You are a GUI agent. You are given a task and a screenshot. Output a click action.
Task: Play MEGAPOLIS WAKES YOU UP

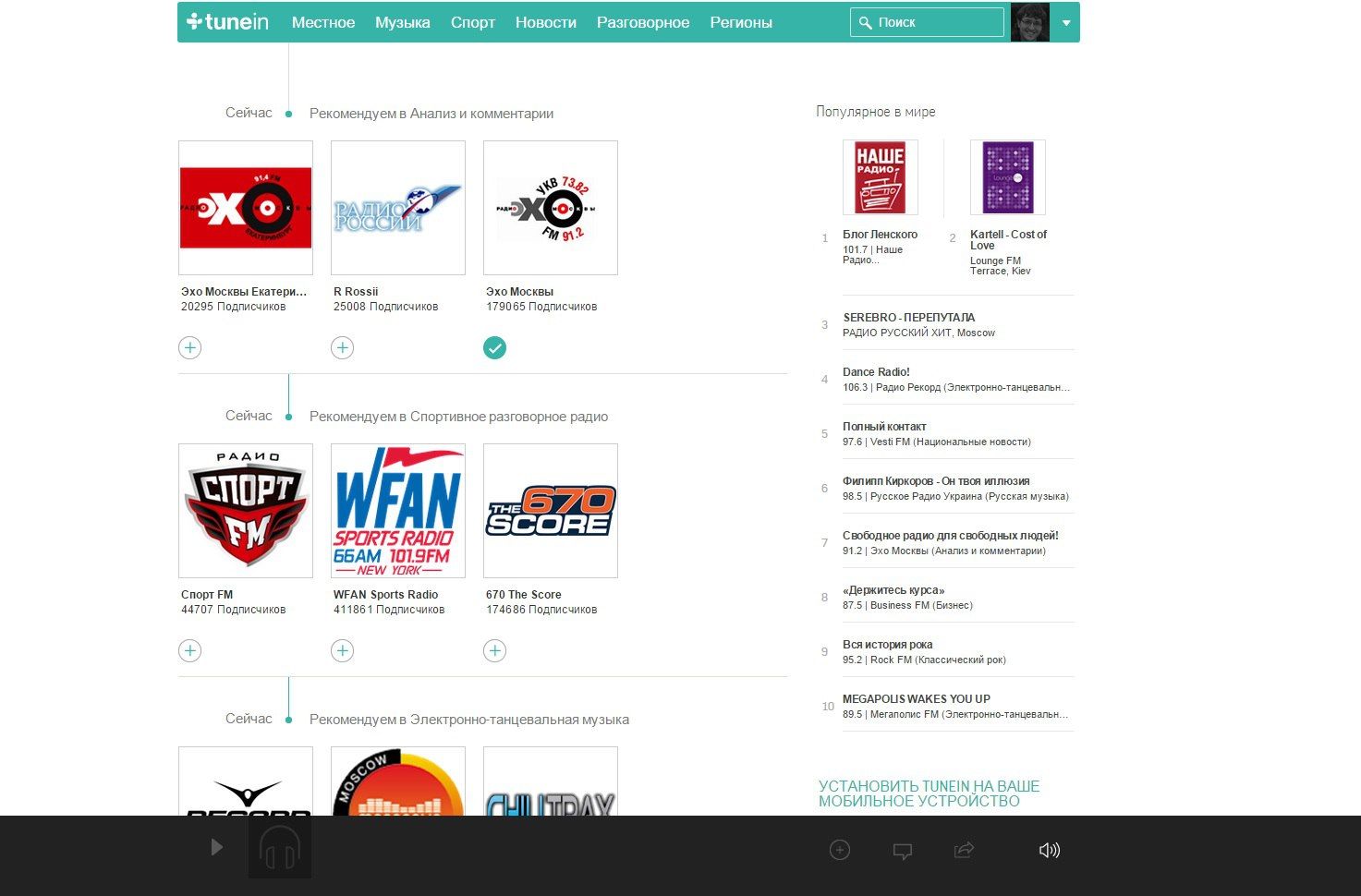(917, 699)
